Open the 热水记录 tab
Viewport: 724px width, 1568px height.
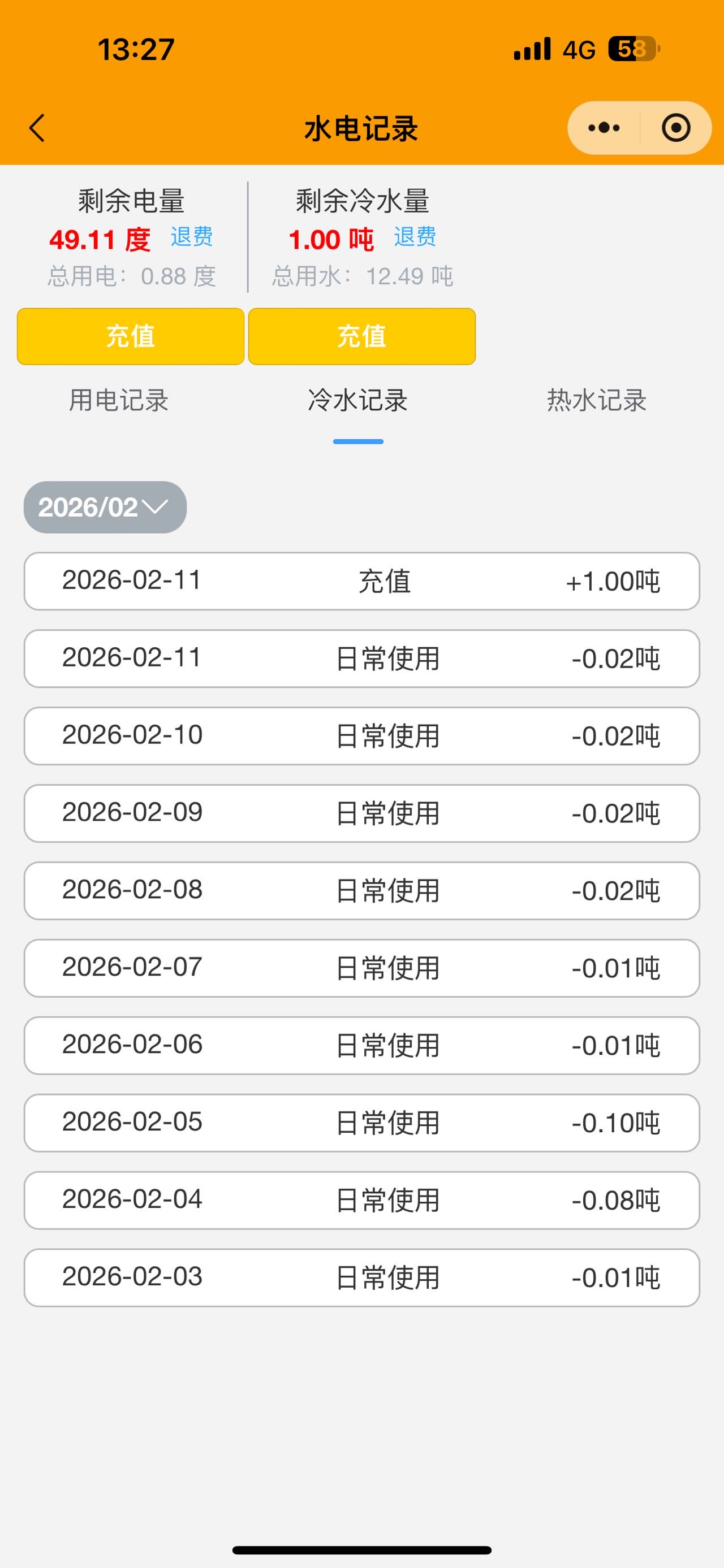point(597,401)
